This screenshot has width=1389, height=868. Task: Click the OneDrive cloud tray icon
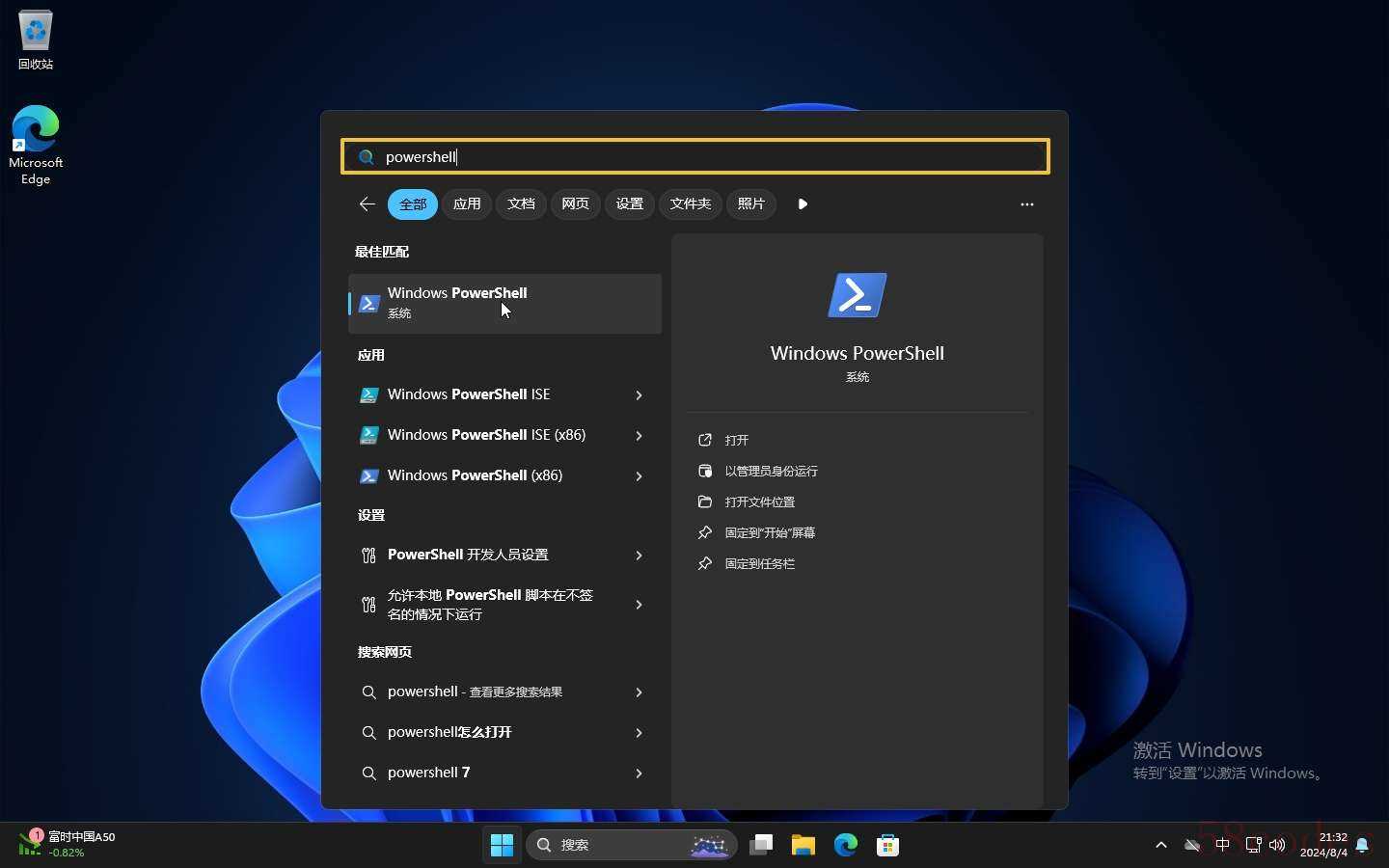1192,845
